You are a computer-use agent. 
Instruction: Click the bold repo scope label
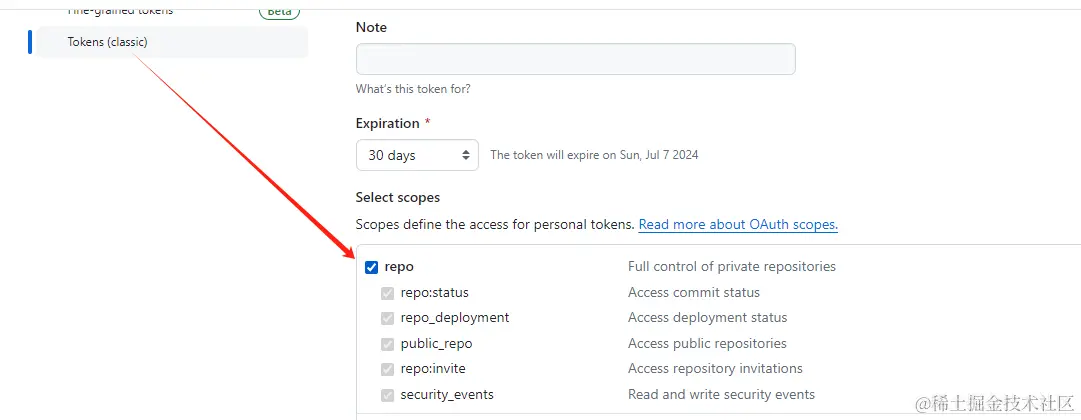pos(399,267)
